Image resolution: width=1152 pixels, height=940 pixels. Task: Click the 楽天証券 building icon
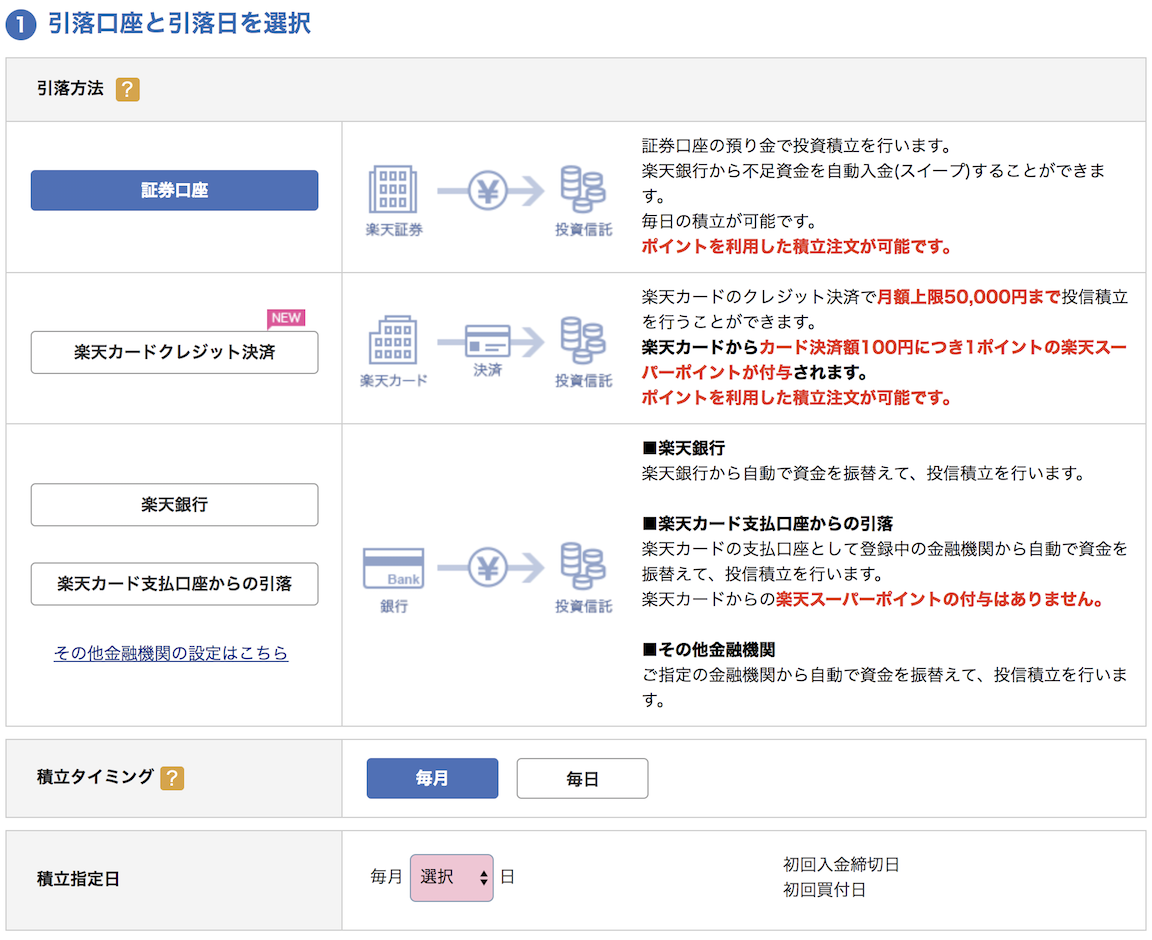(x=393, y=189)
